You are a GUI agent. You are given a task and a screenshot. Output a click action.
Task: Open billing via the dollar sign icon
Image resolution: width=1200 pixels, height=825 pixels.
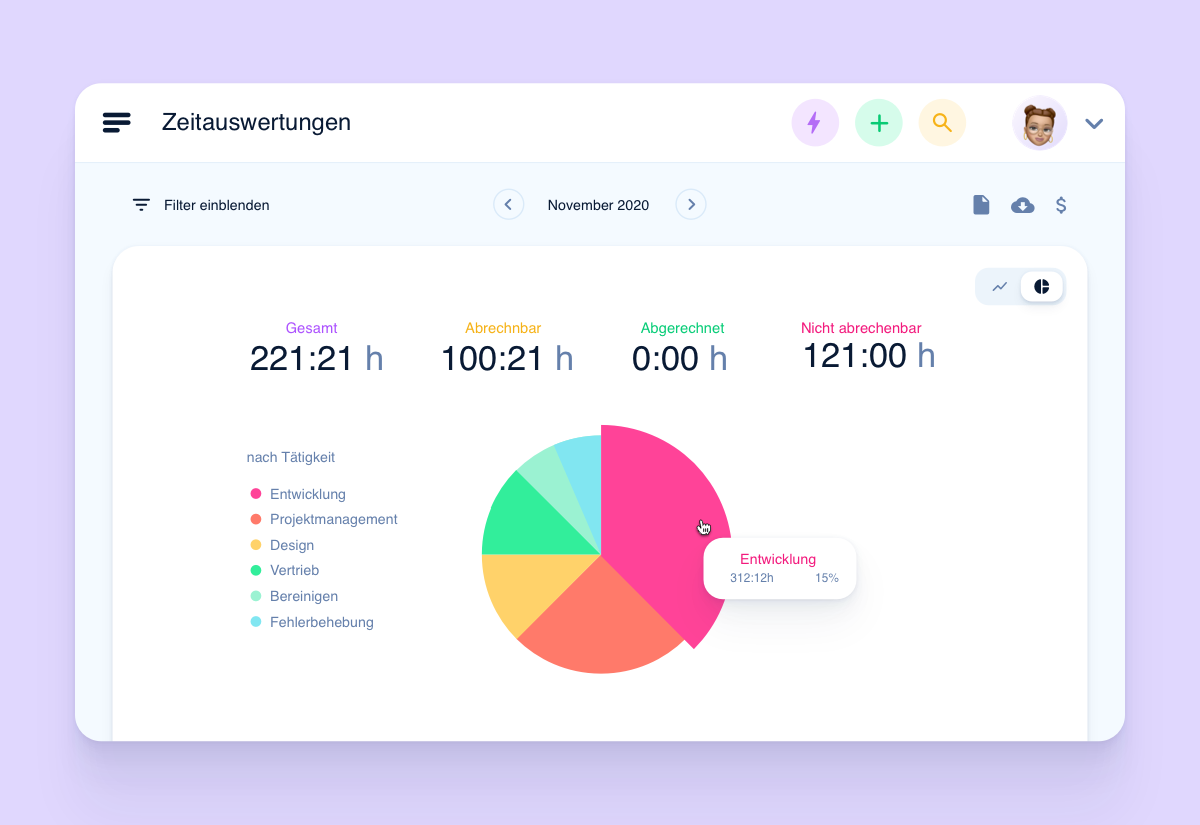pos(1061,204)
